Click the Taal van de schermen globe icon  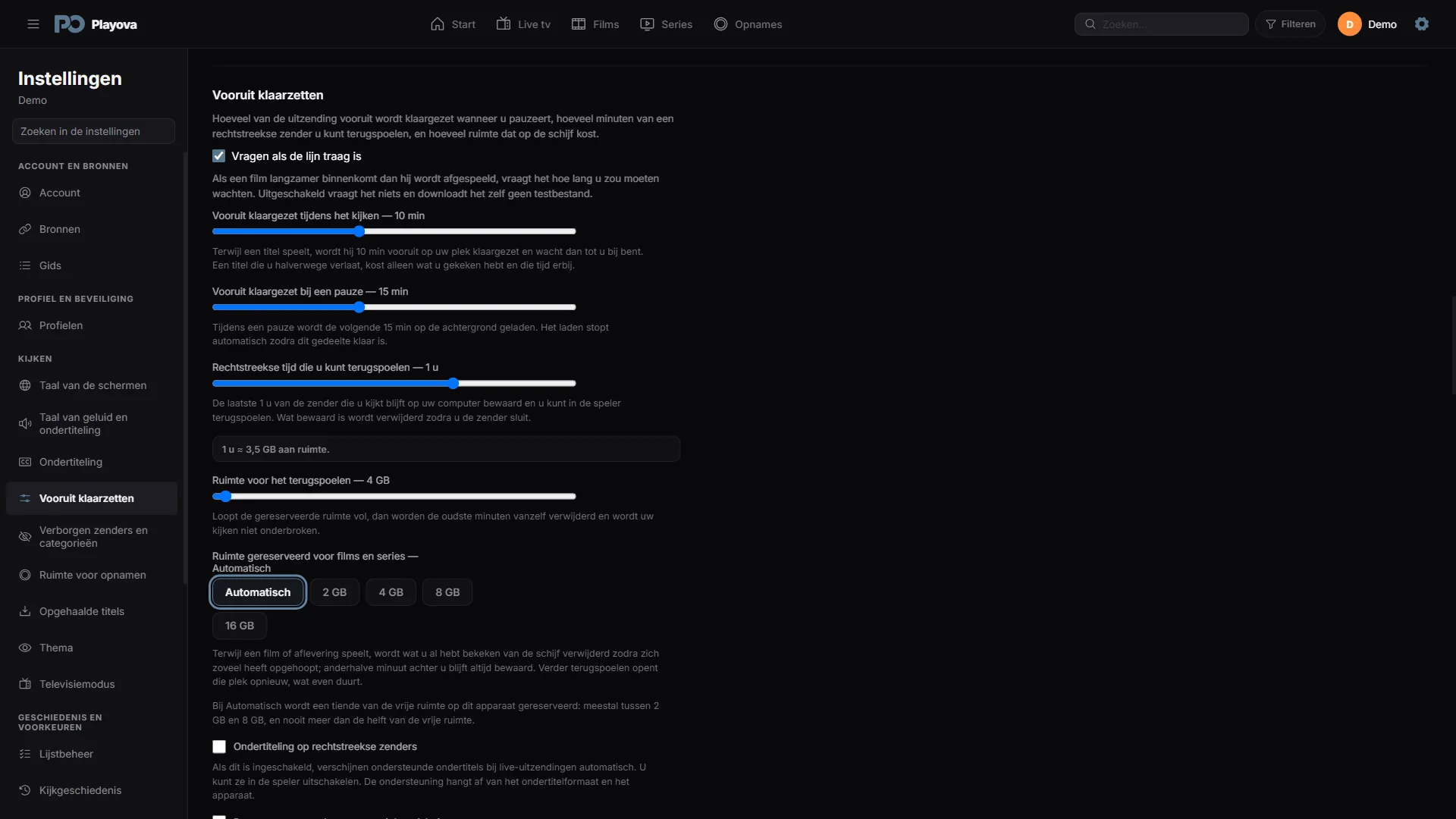click(x=25, y=385)
